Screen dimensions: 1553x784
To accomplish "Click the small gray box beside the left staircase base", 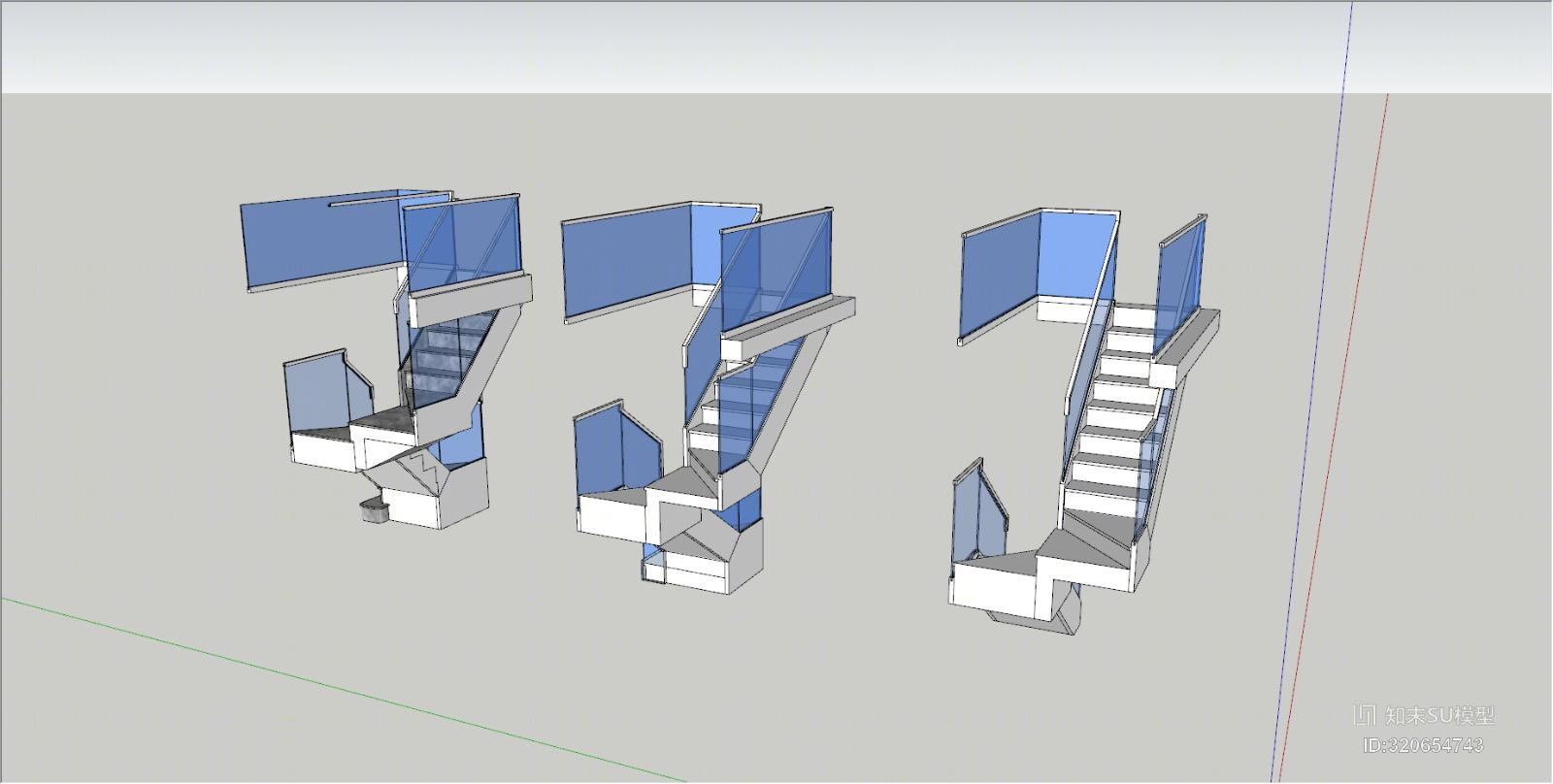I will click(x=374, y=510).
